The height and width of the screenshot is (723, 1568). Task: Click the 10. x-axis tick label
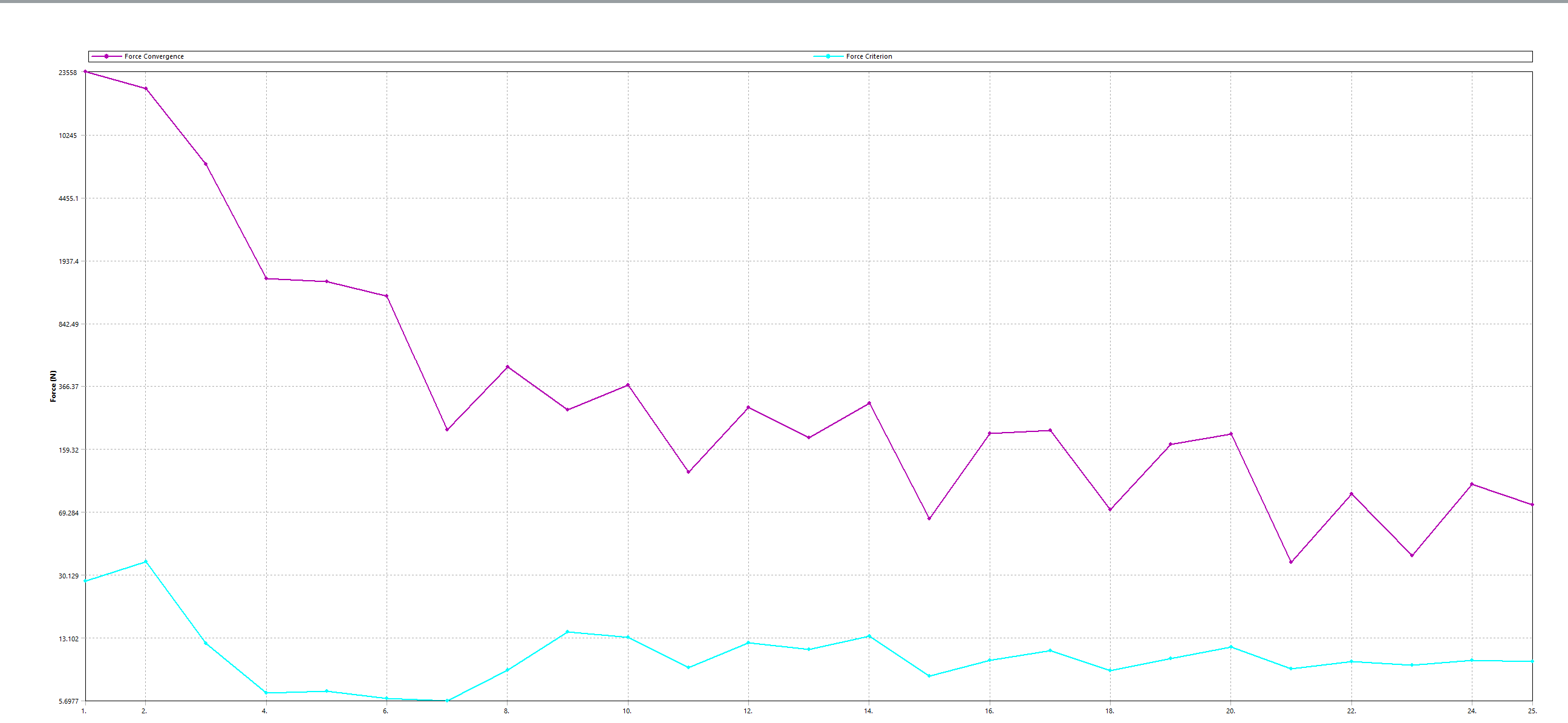627,711
